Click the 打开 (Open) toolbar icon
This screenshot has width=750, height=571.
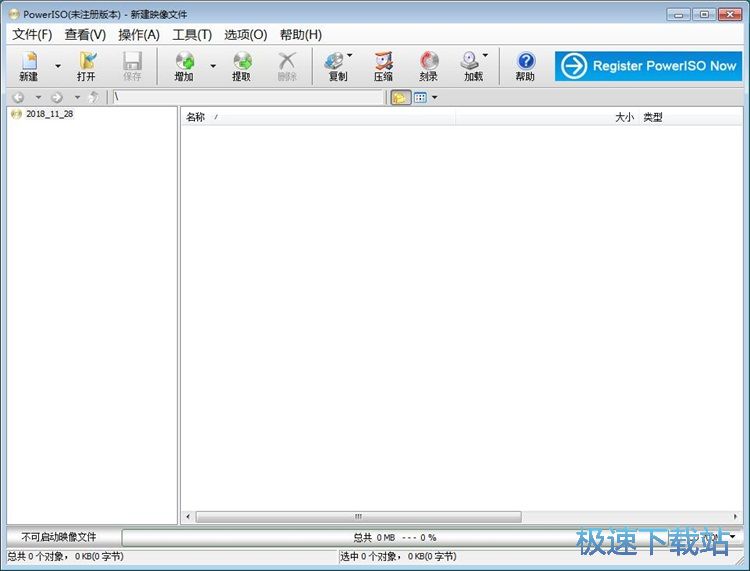point(87,66)
